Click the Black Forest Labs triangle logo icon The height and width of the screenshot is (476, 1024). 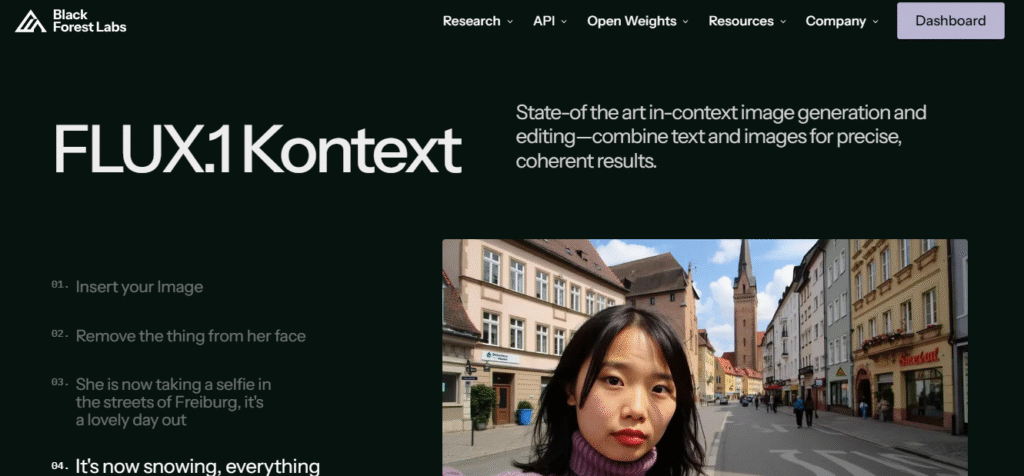[30, 21]
